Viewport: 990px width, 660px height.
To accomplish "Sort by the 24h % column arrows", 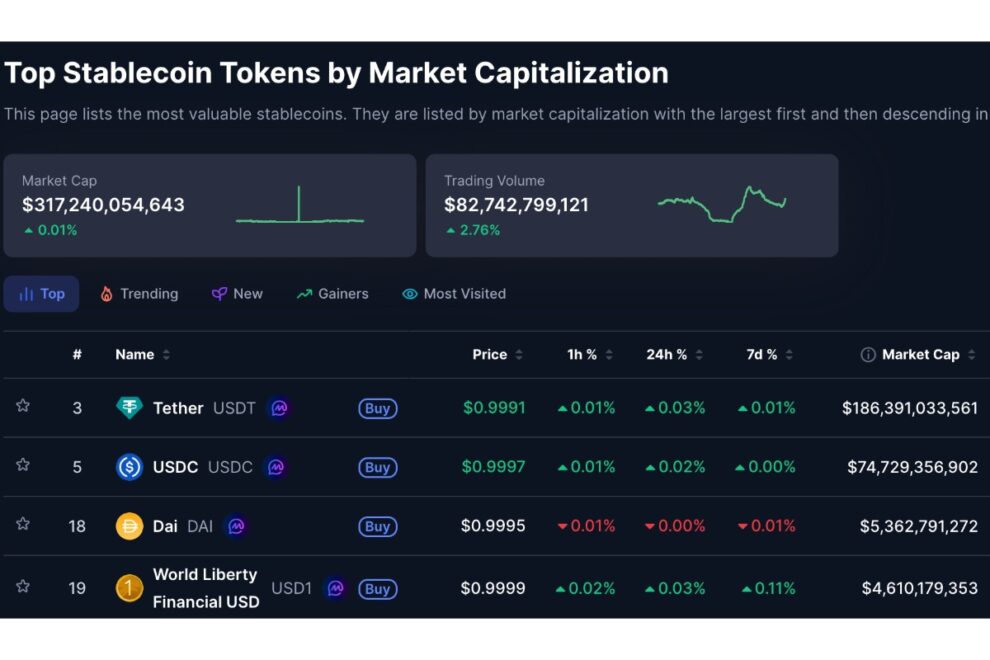I will click(x=699, y=355).
